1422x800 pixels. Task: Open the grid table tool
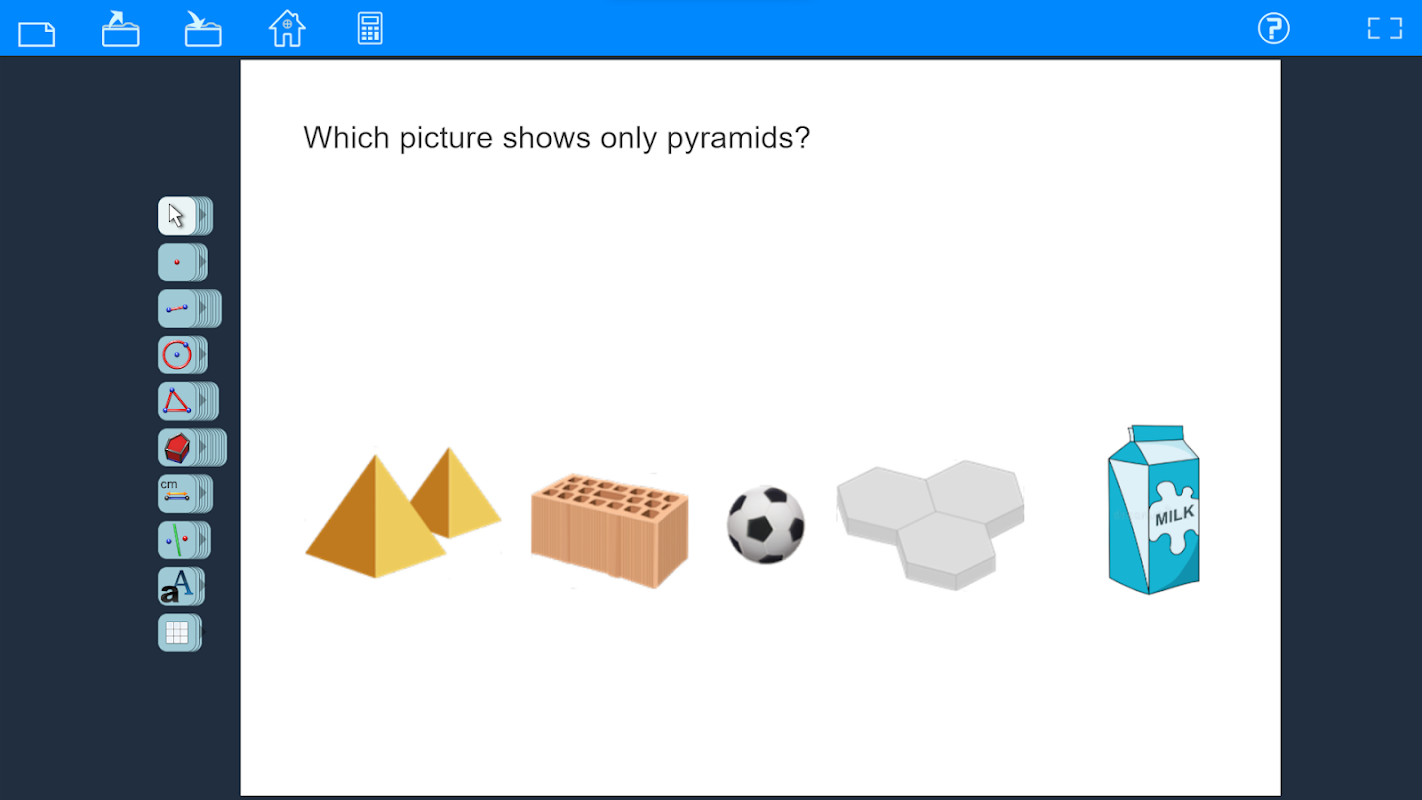pyautogui.click(x=177, y=633)
